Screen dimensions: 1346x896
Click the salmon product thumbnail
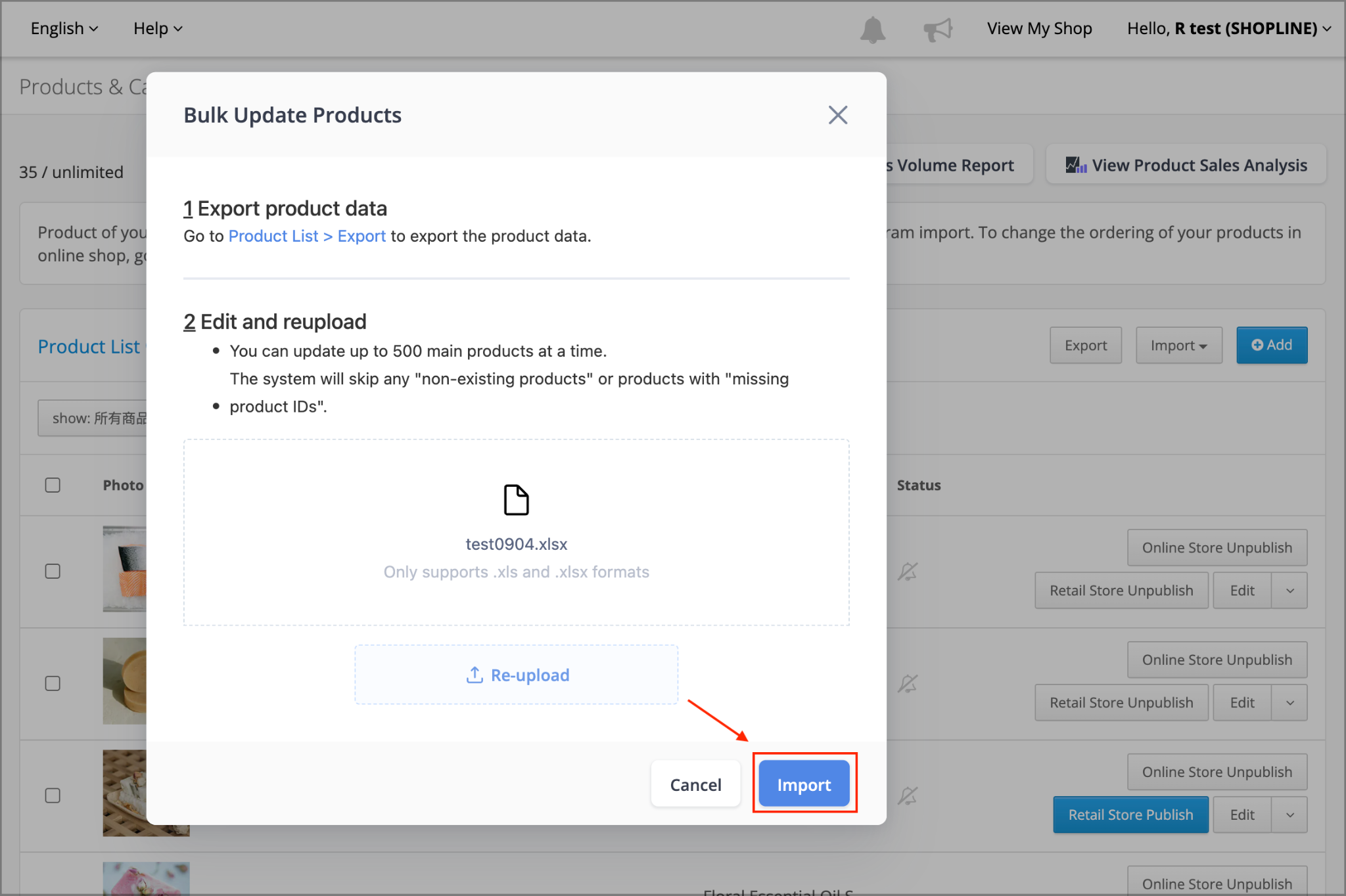click(x=125, y=569)
